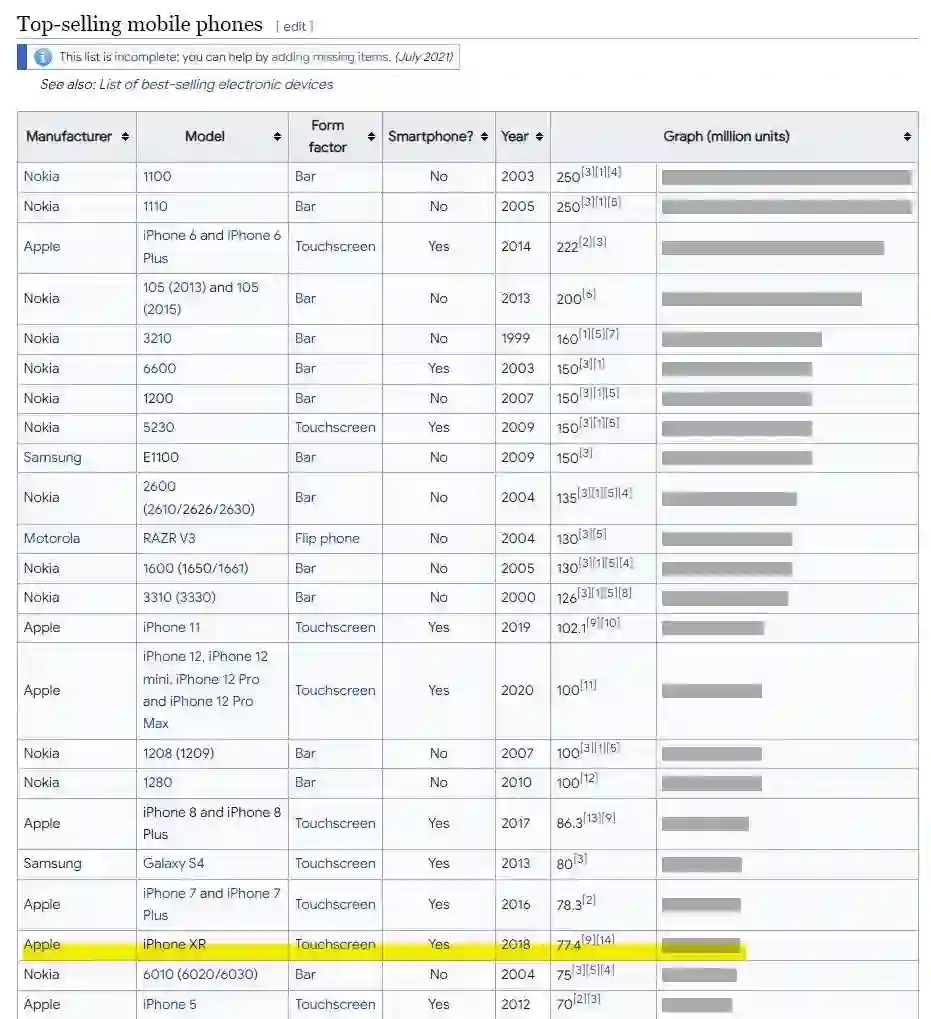Click the year 1999 in Nokia 3210 row

point(516,339)
